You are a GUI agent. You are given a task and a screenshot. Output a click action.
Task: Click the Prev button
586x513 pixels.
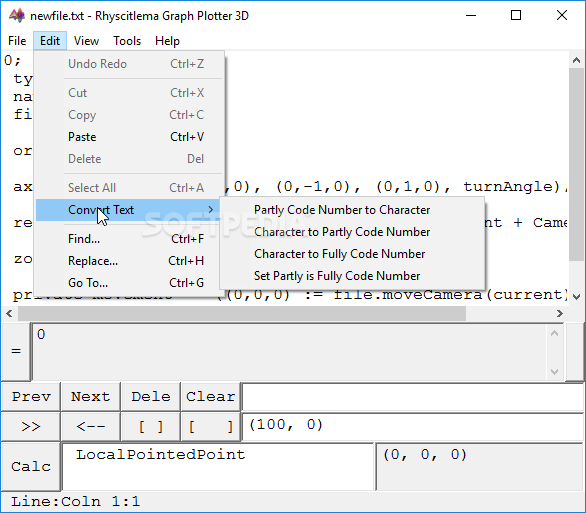pyautogui.click(x=31, y=396)
